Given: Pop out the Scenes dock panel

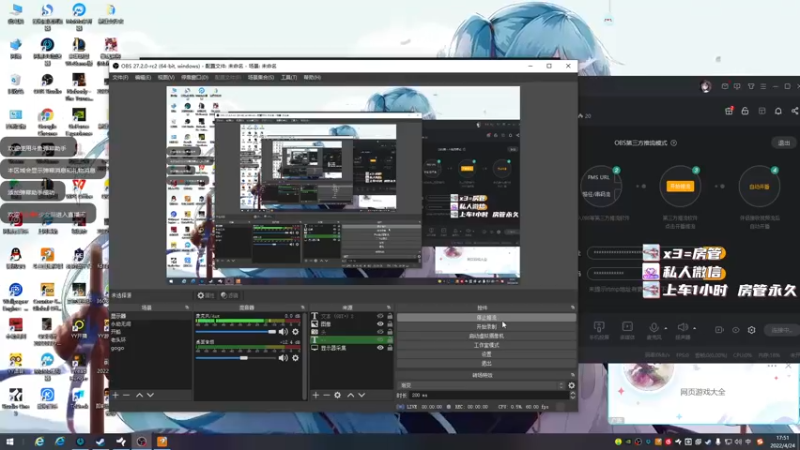Looking at the screenshot, I should point(187,308).
